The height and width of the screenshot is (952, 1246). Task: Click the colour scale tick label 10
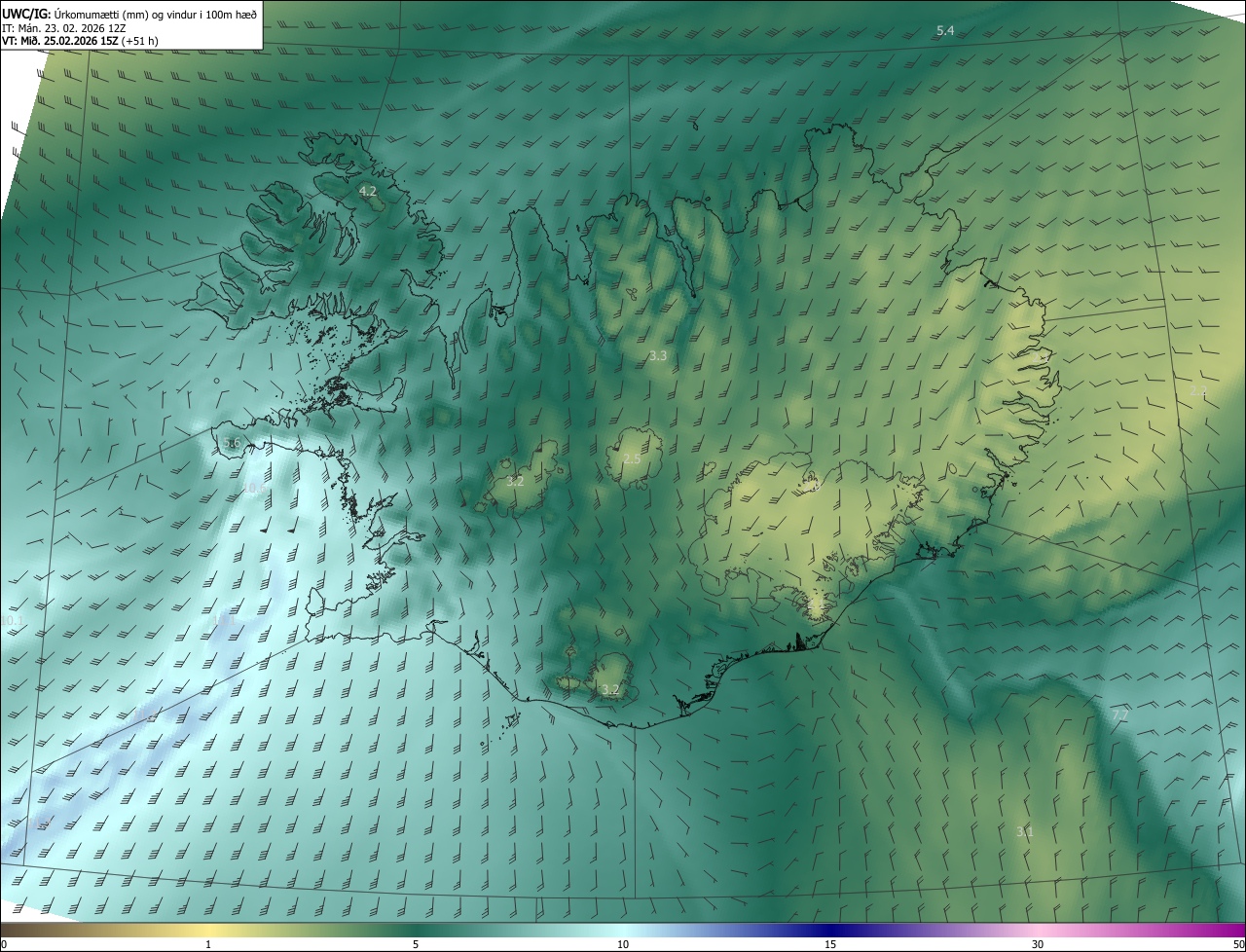coord(623,944)
